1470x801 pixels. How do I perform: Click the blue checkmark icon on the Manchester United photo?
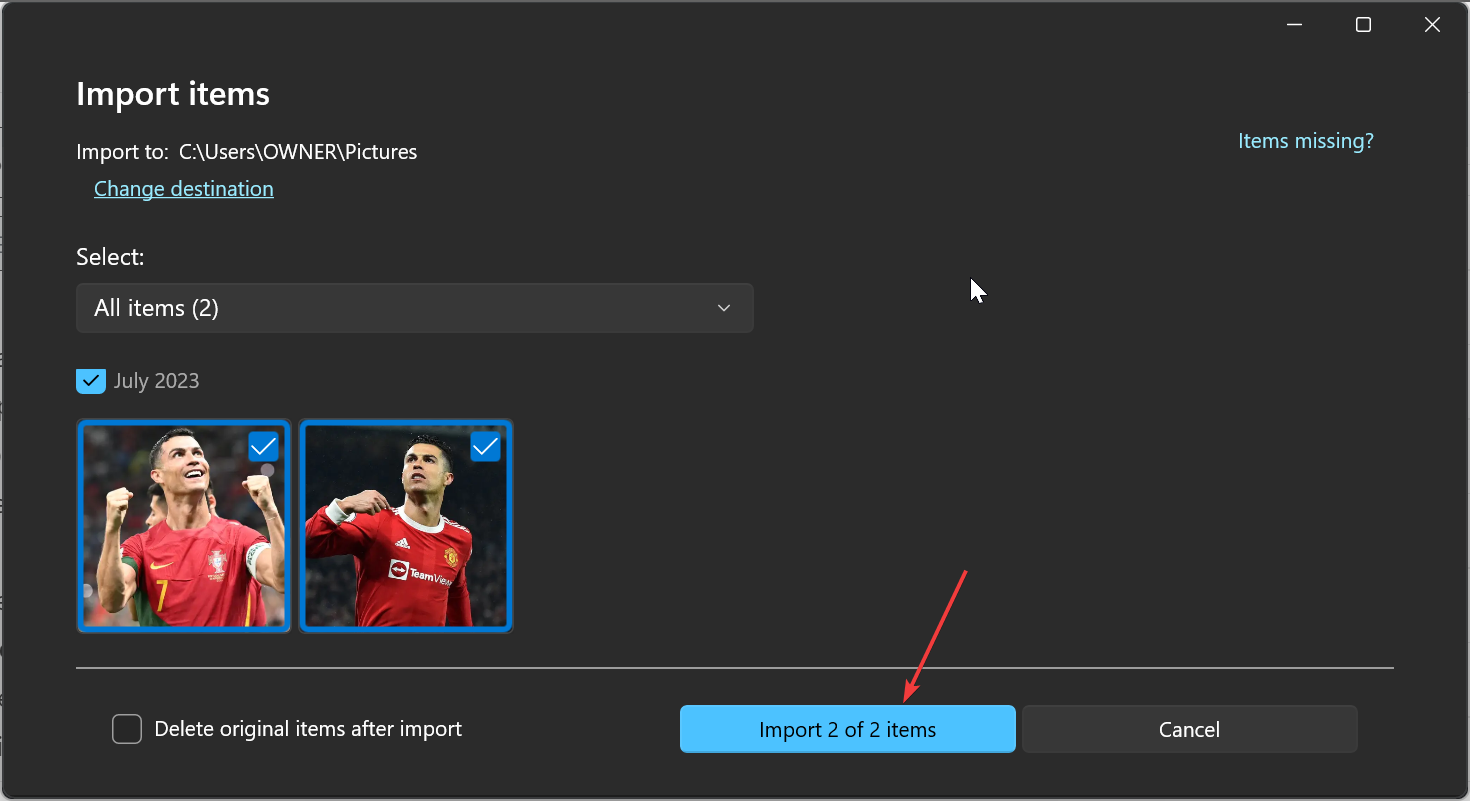[485, 447]
